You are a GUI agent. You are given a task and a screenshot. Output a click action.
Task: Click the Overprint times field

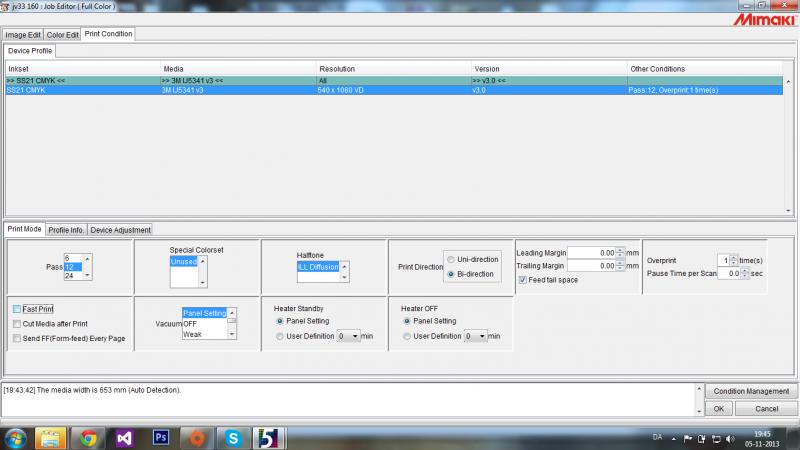tap(723, 260)
